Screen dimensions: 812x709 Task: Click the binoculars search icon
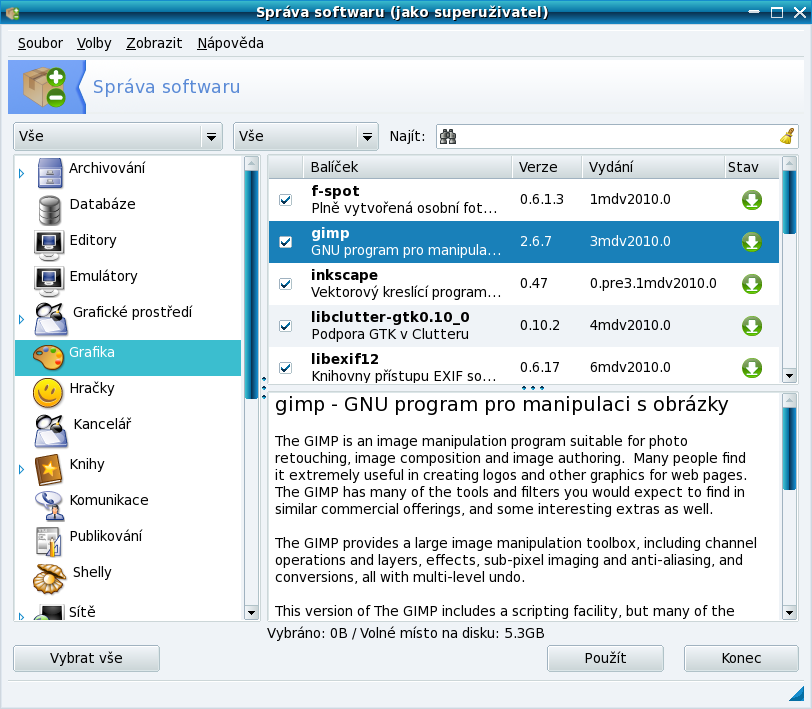[x=448, y=137]
